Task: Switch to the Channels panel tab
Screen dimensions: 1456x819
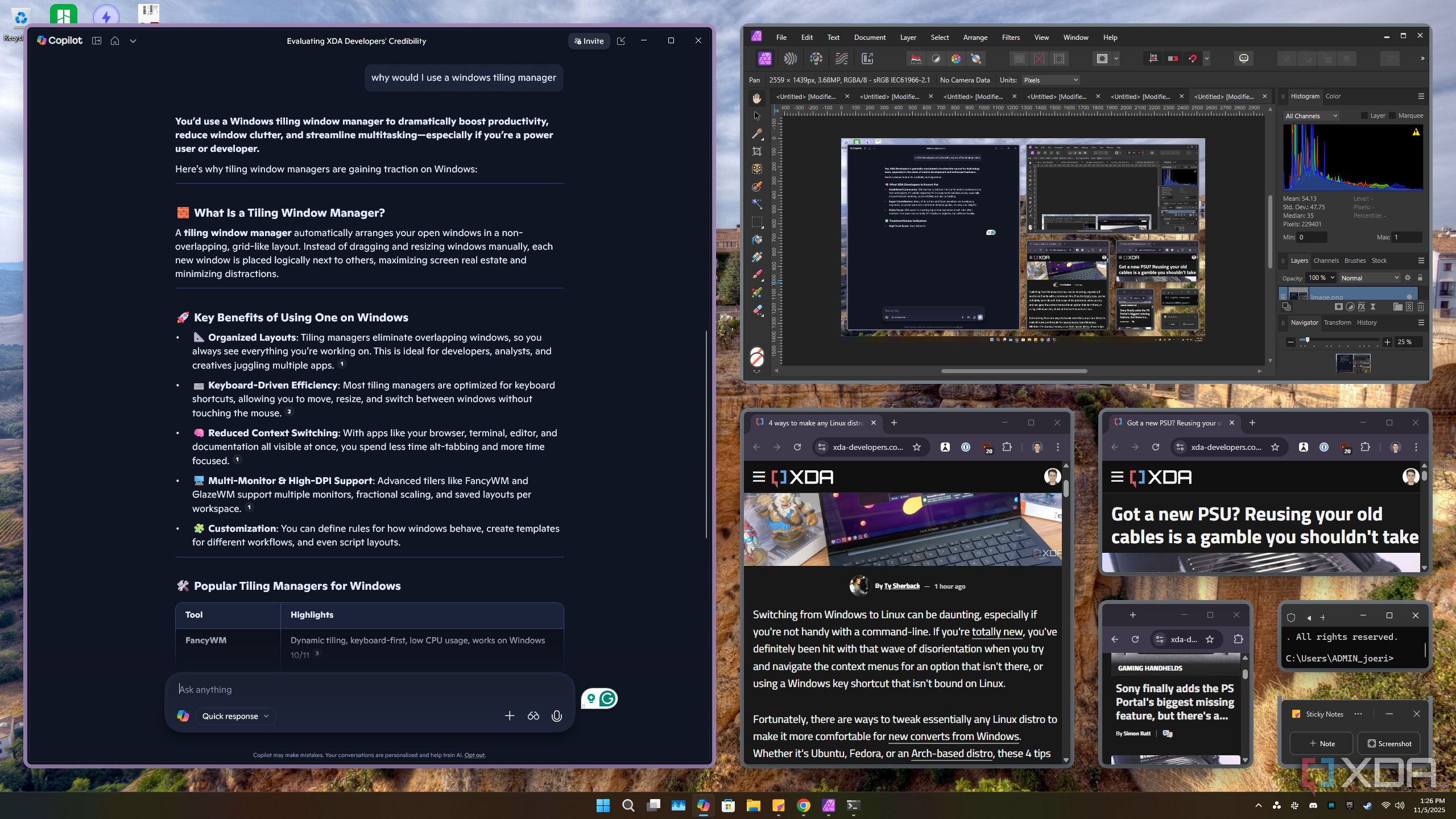Action: (1326, 260)
